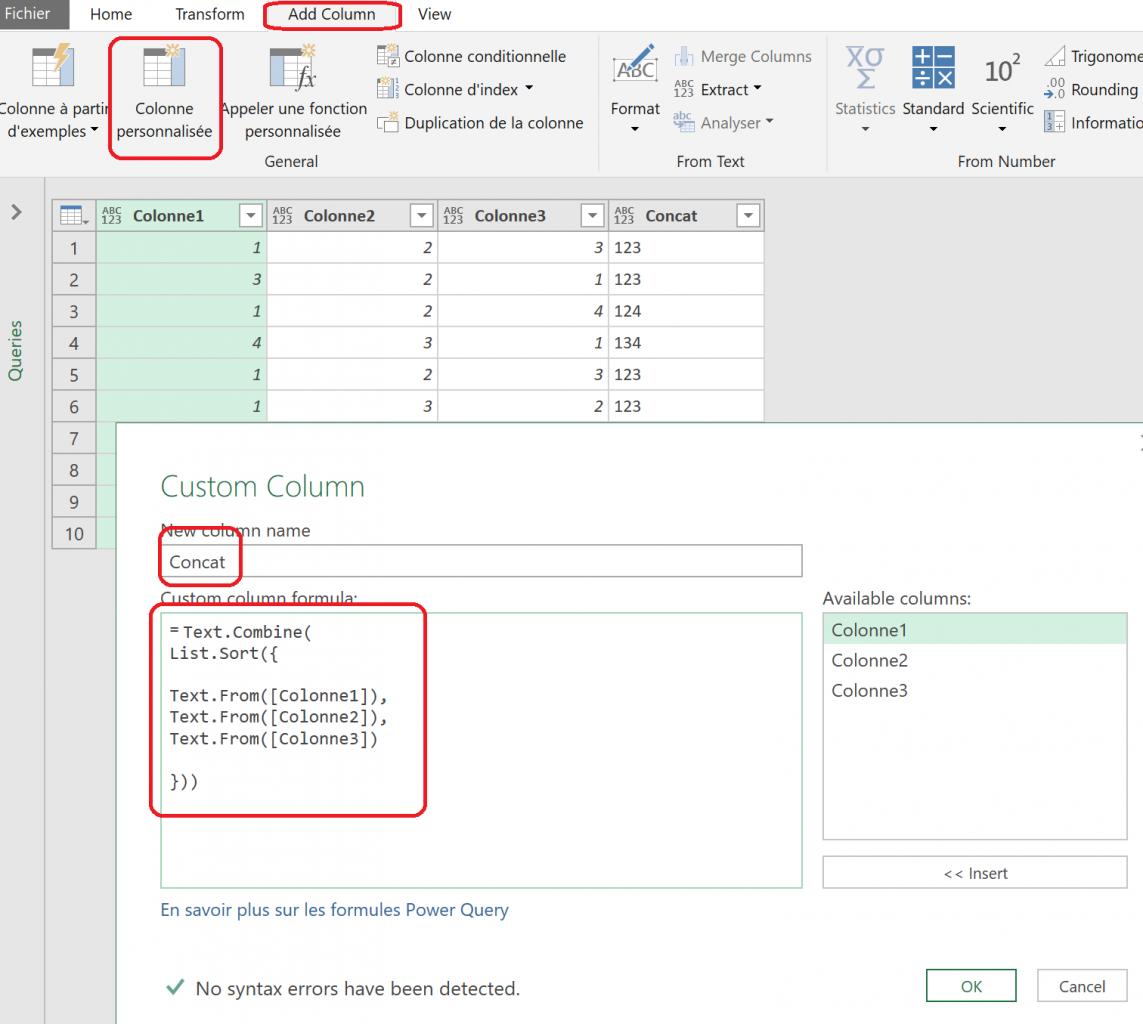The width and height of the screenshot is (1143, 1024).
Task: Select the Colonne2 column header
Action: [352, 216]
